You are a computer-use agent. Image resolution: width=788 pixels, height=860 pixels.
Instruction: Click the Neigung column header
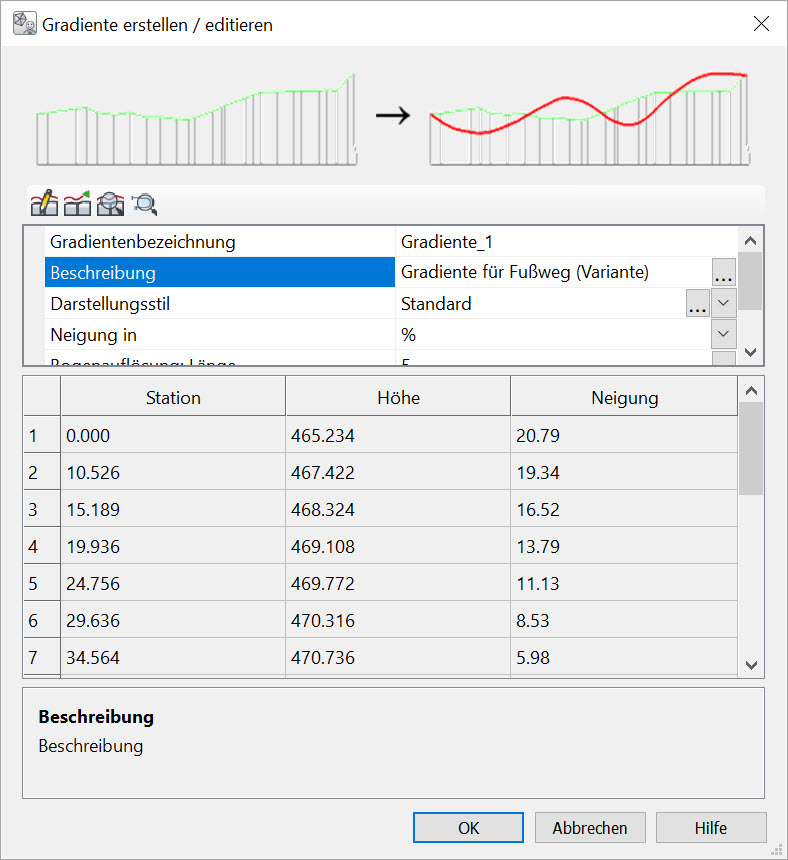point(624,398)
